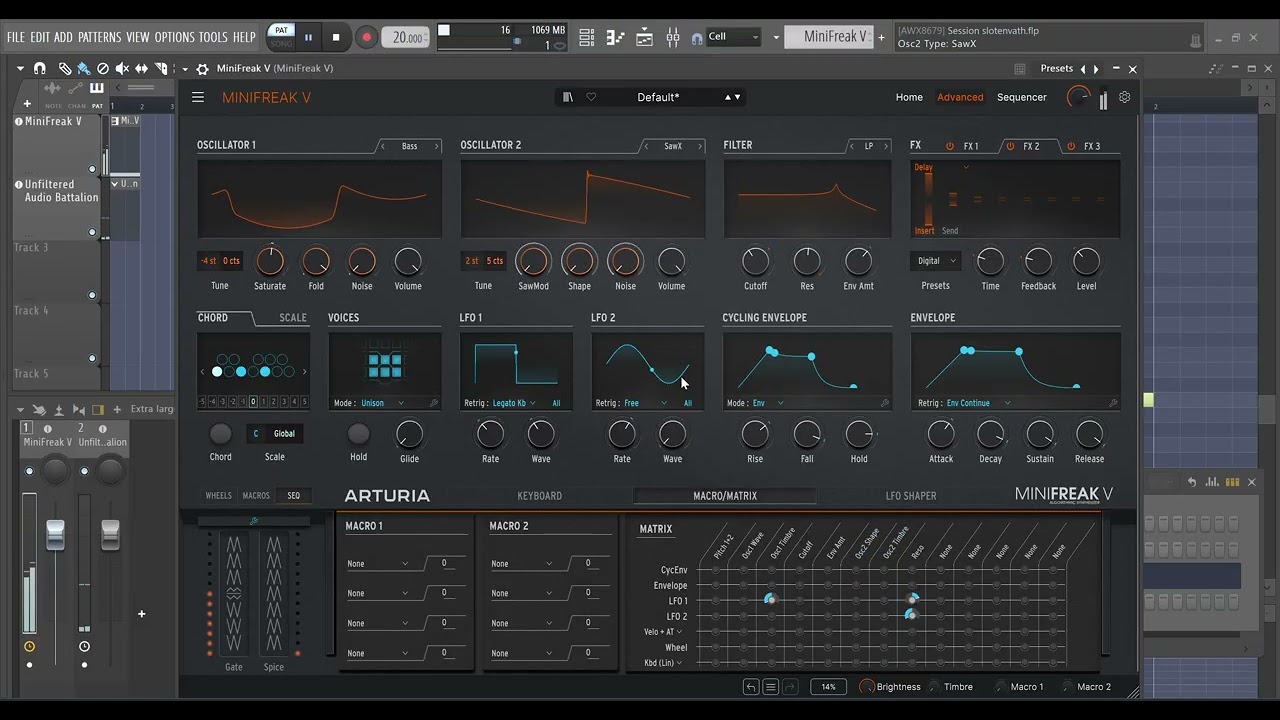1280x720 pixels.
Task: Switch to the Sequencer view
Action: pyautogui.click(x=1021, y=97)
